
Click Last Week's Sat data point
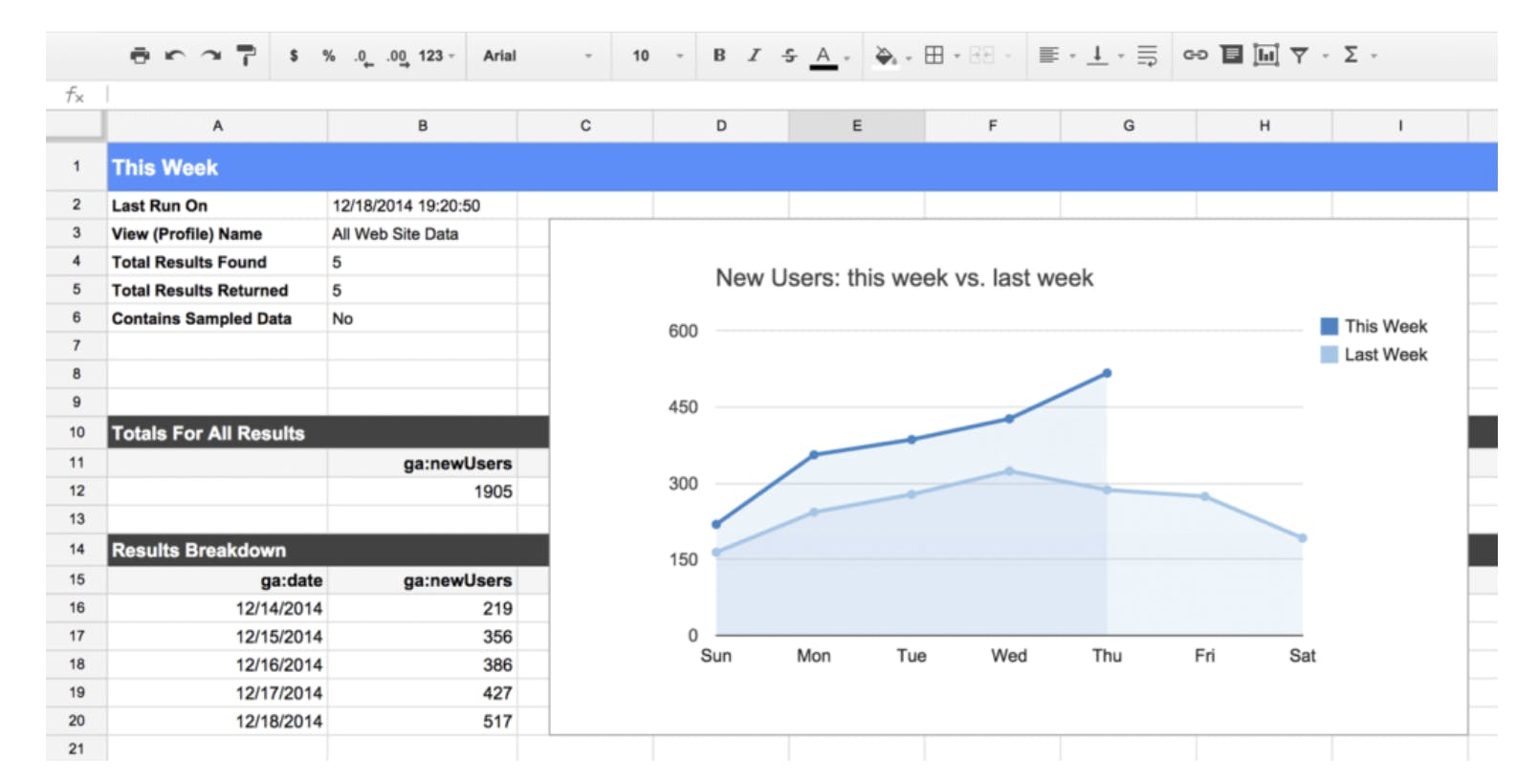pos(1302,538)
